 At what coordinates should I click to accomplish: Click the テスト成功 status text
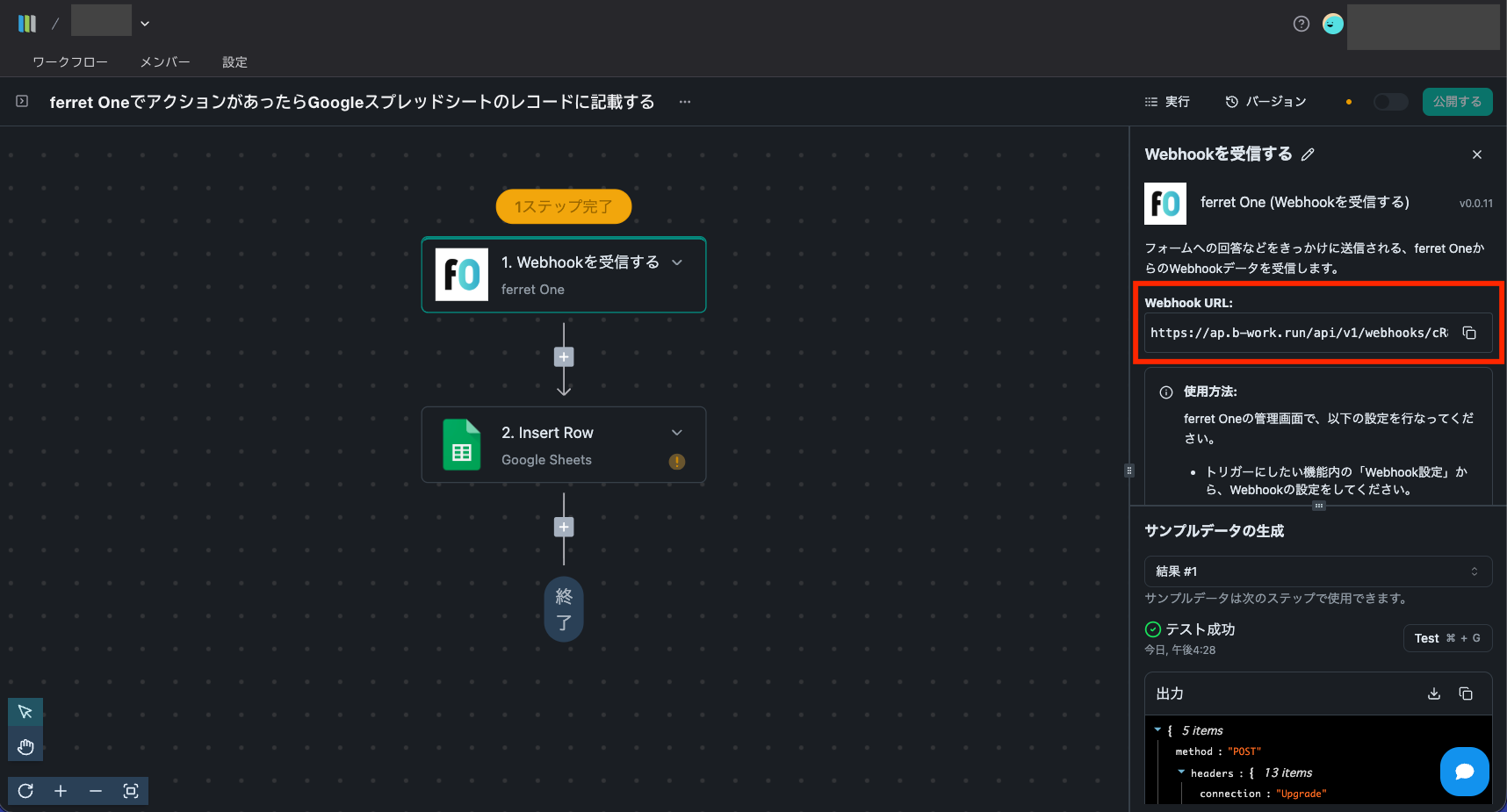coord(1200,629)
